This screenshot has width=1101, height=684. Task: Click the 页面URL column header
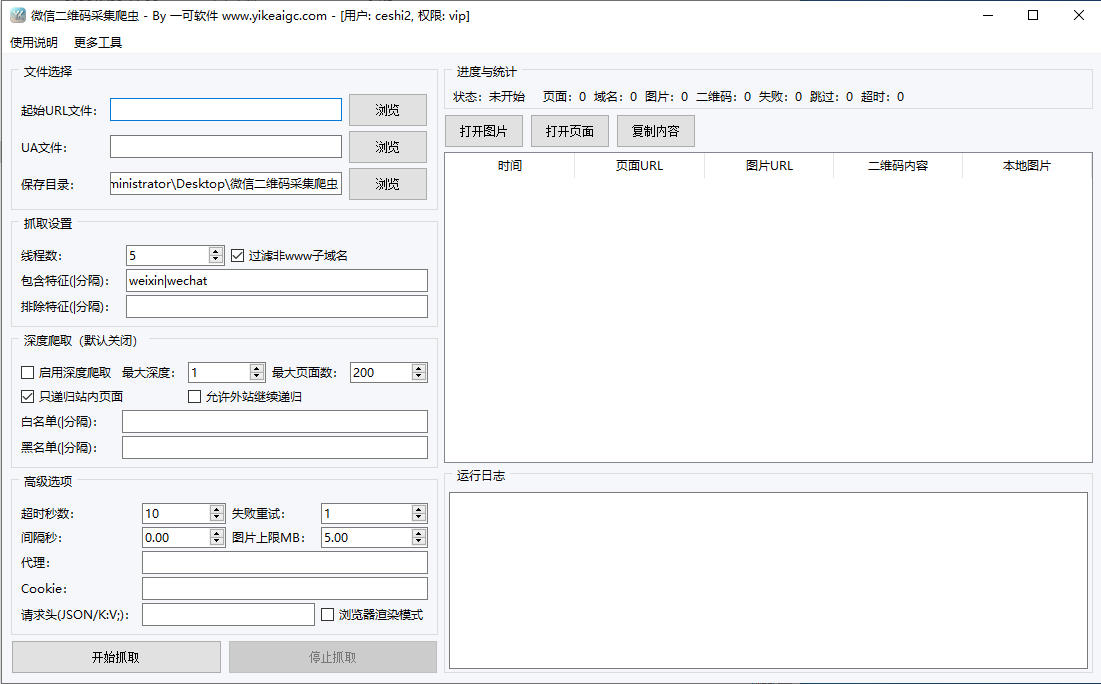(x=639, y=166)
